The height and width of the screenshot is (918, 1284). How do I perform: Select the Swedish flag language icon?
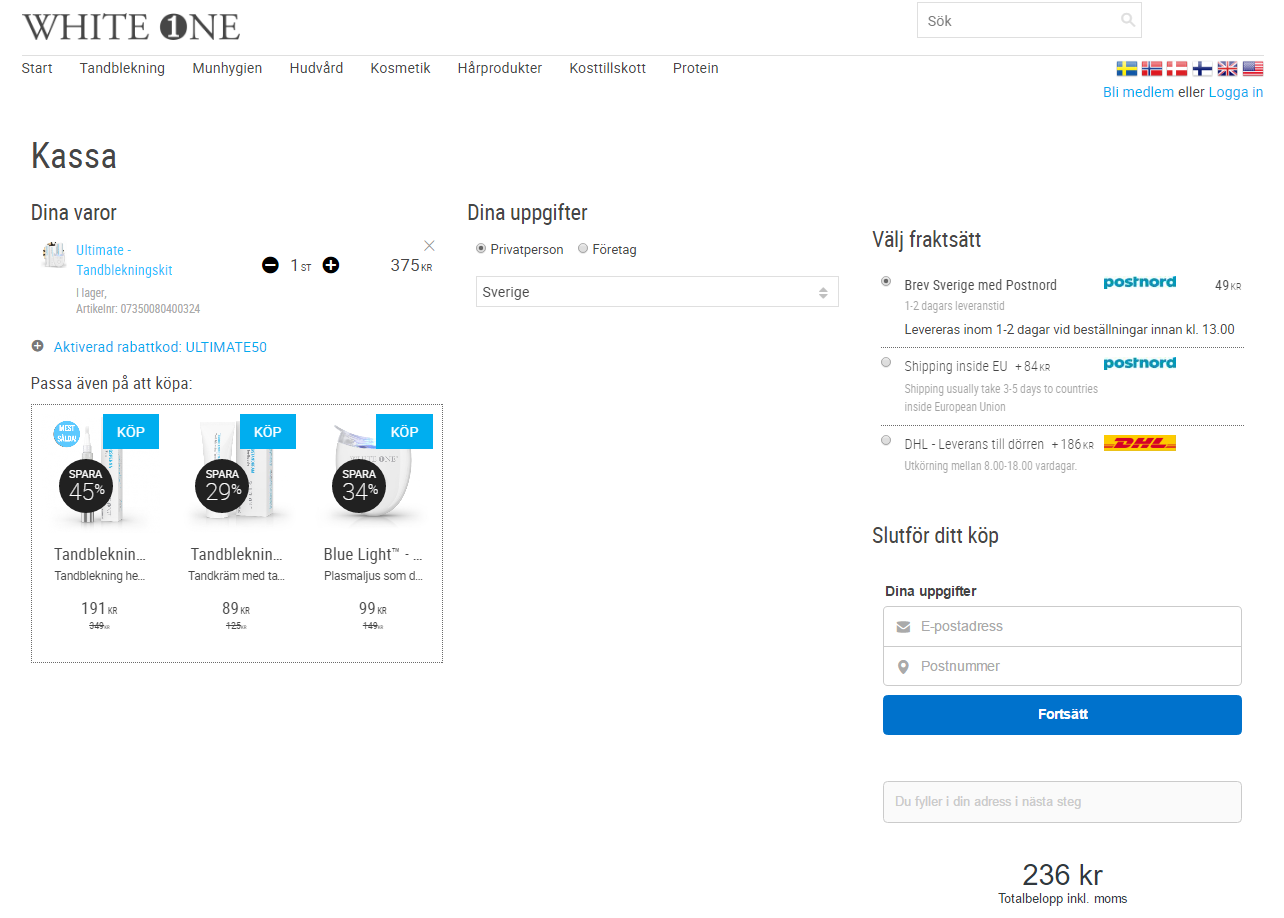1126,69
